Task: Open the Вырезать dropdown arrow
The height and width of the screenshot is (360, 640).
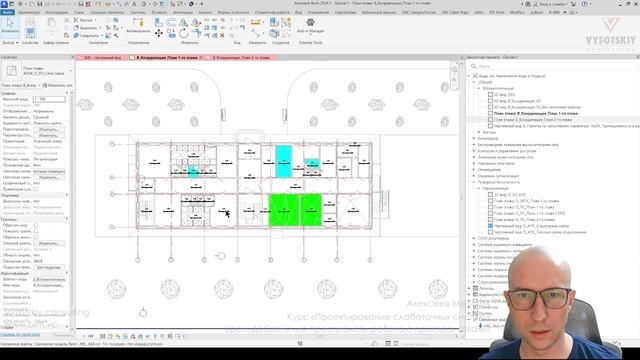Action: click(100, 28)
